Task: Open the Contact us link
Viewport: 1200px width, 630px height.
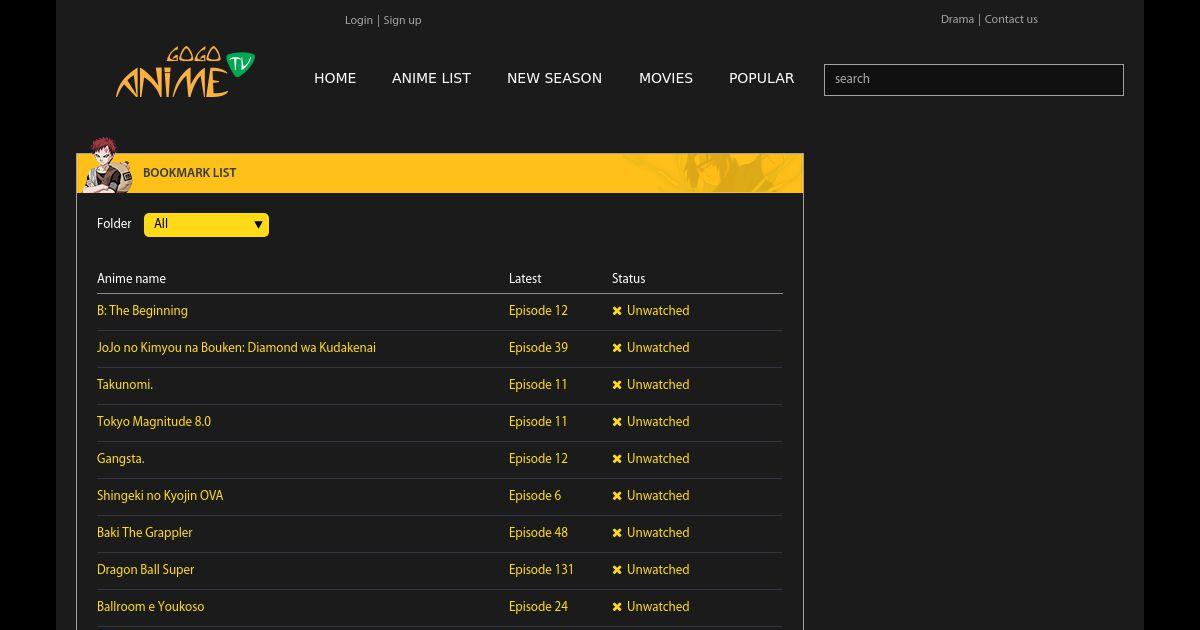Action: (1011, 19)
